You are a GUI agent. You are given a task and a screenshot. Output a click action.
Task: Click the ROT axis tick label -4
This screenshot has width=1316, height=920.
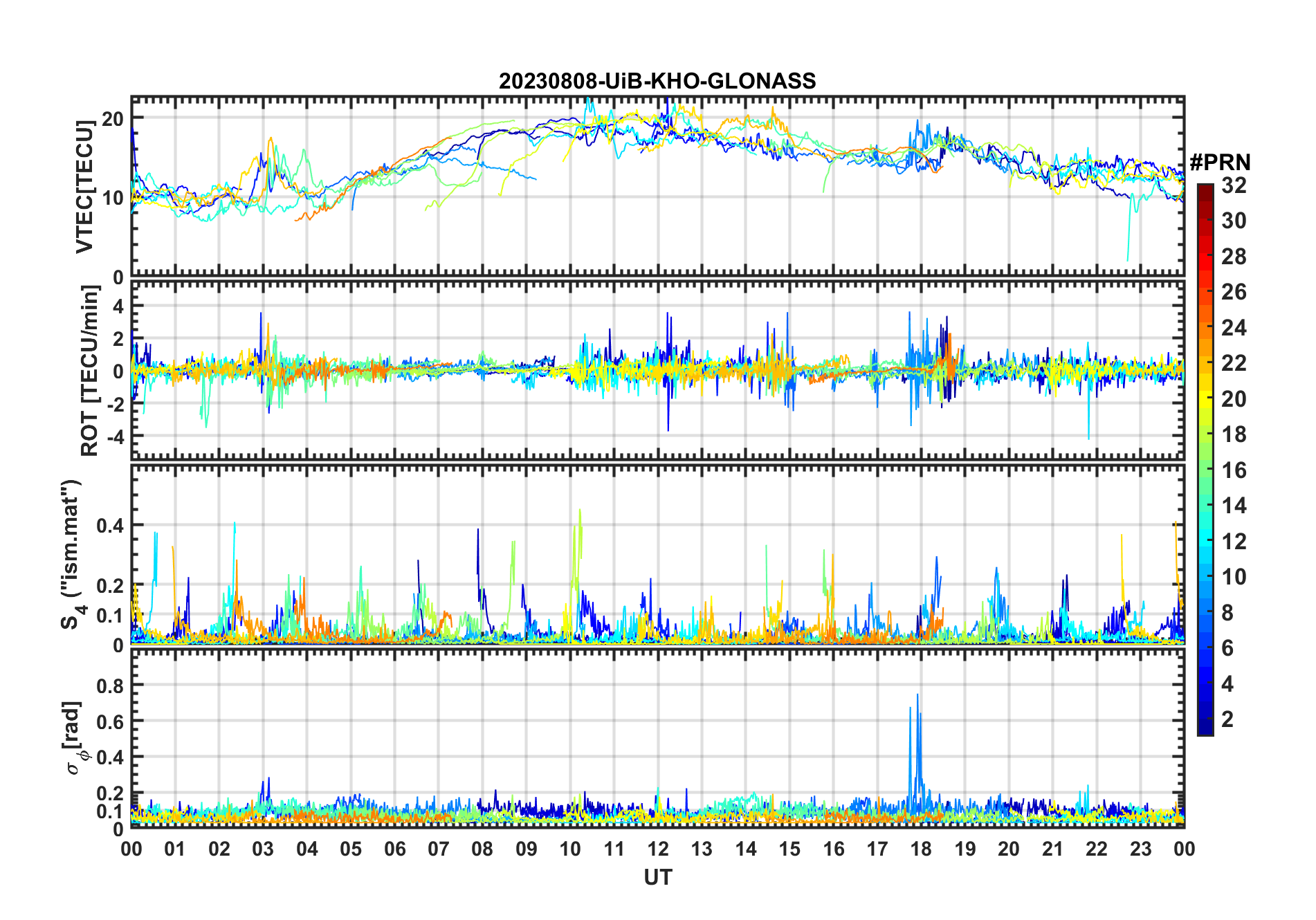[x=115, y=436]
